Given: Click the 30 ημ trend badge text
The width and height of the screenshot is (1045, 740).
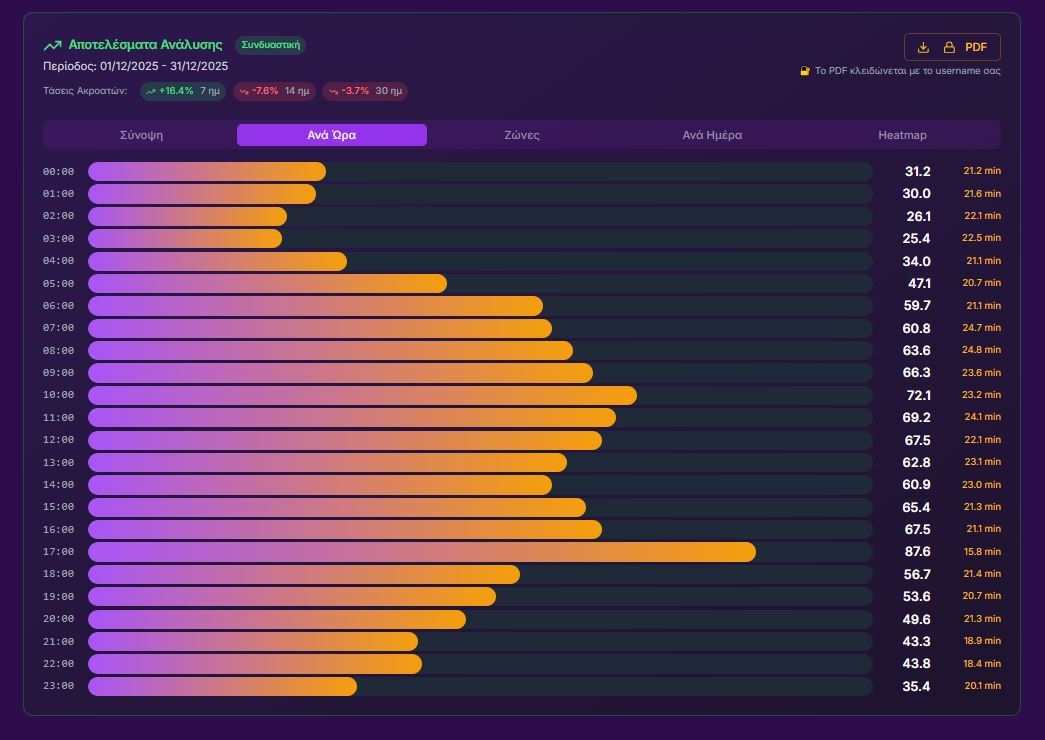Looking at the screenshot, I should pyautogui.click(x=389, y=91).
